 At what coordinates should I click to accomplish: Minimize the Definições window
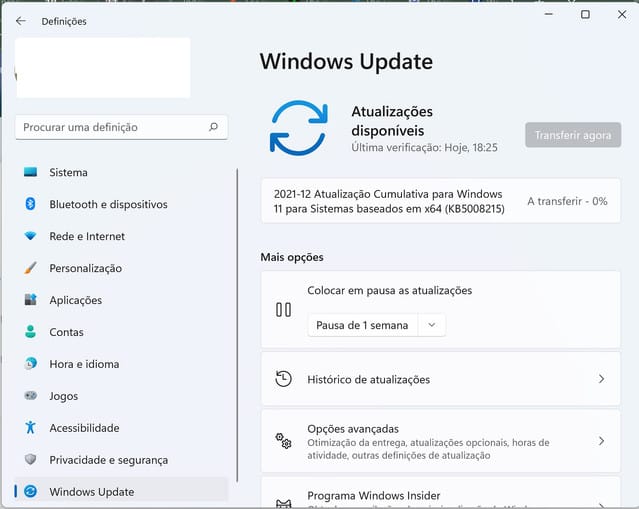(549, 14)
